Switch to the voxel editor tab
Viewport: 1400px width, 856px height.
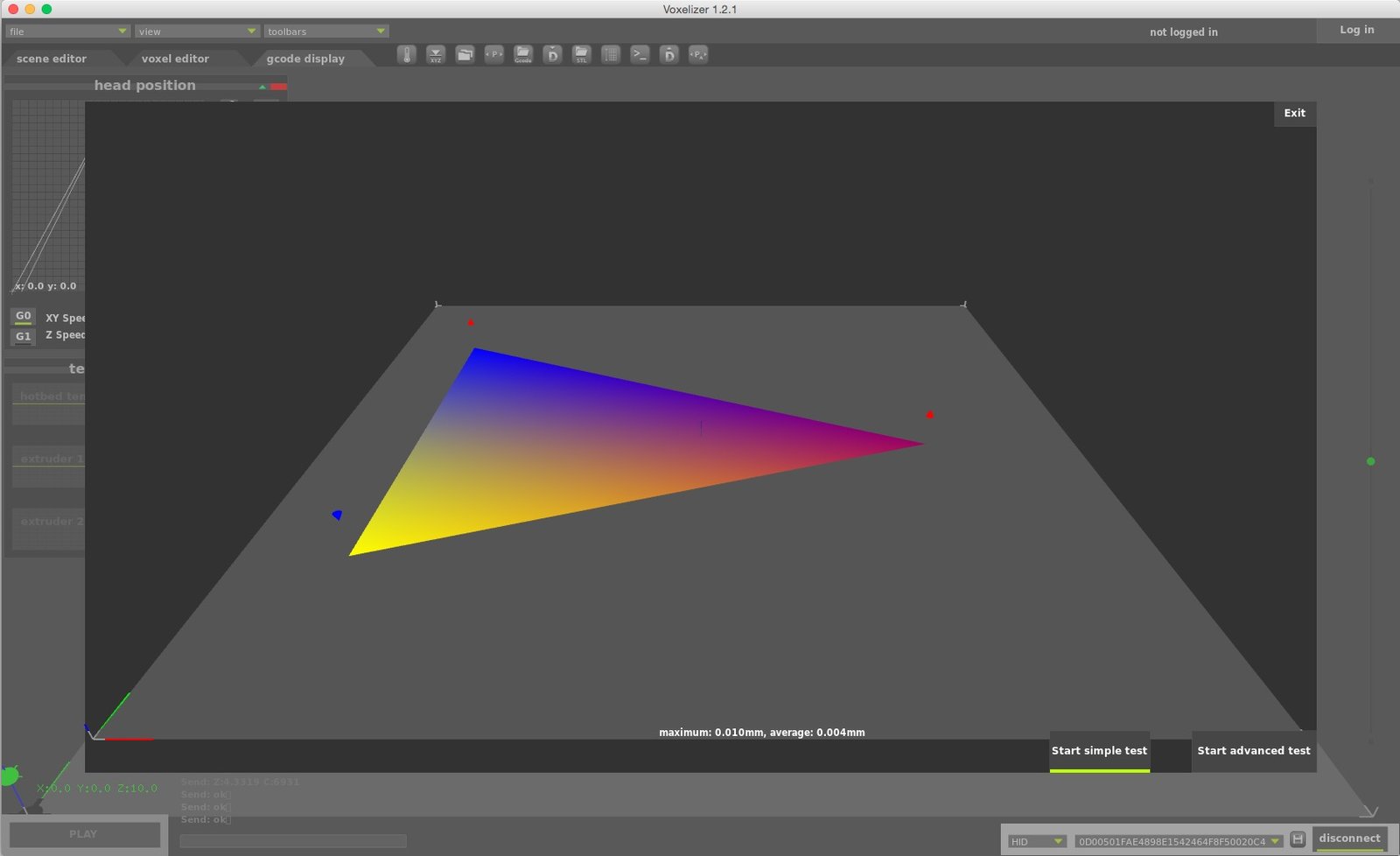click(x=175, y=59)
